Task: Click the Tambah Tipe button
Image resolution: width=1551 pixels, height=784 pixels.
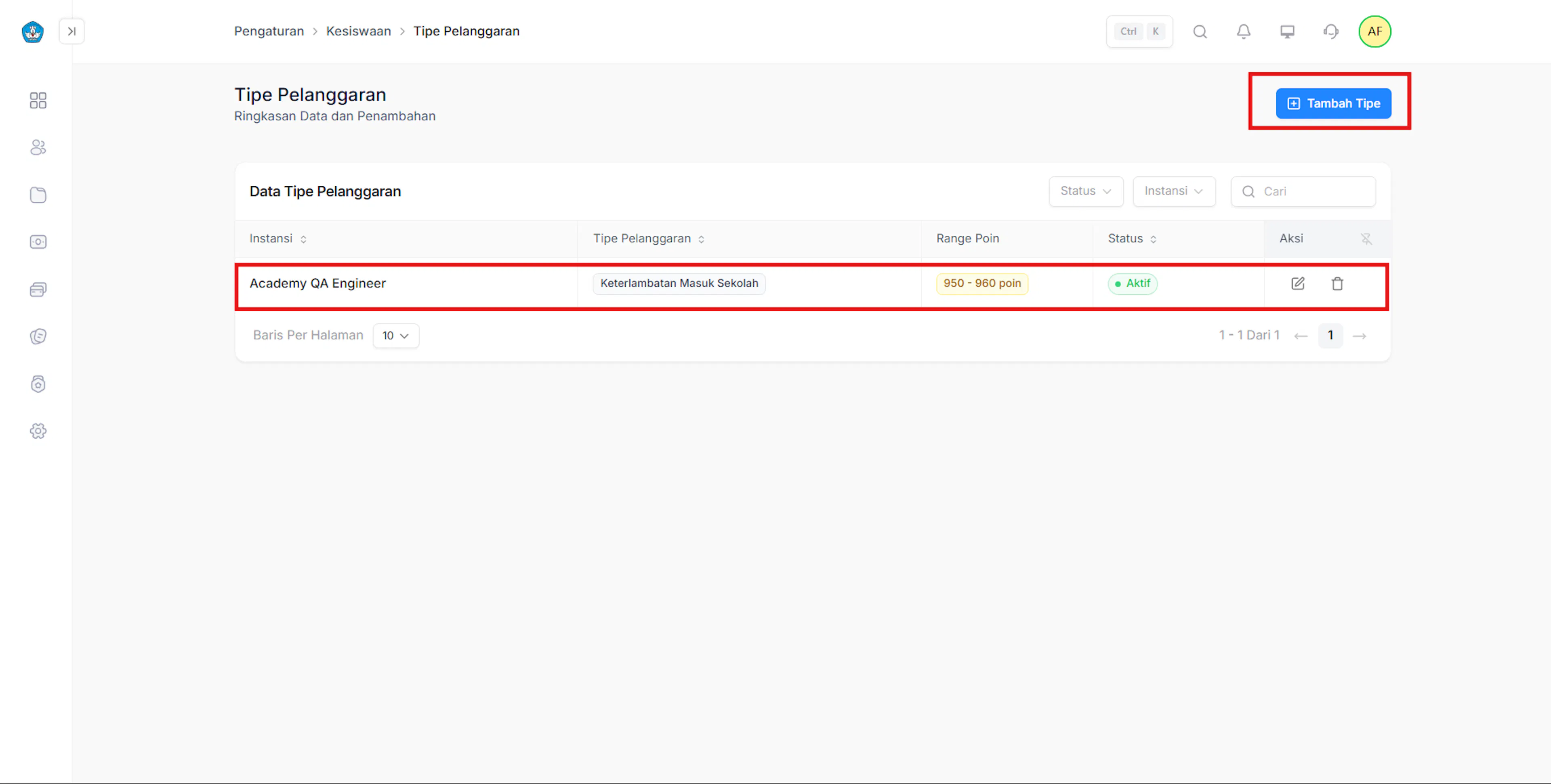Action: [1333, 103]
